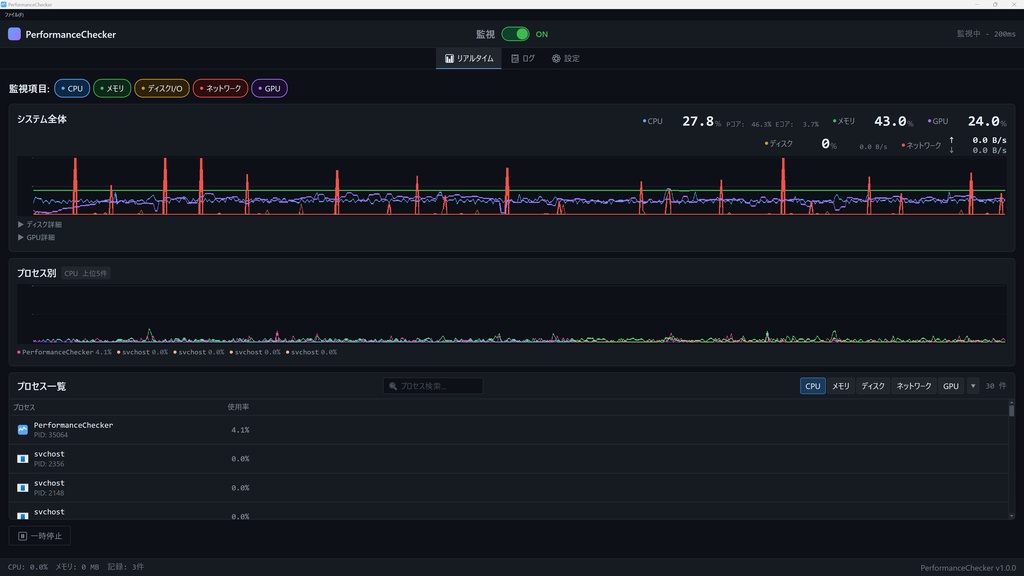The image size is (1024, 576).
Task: Sort process list by GPU button
Action: point(951,386)
